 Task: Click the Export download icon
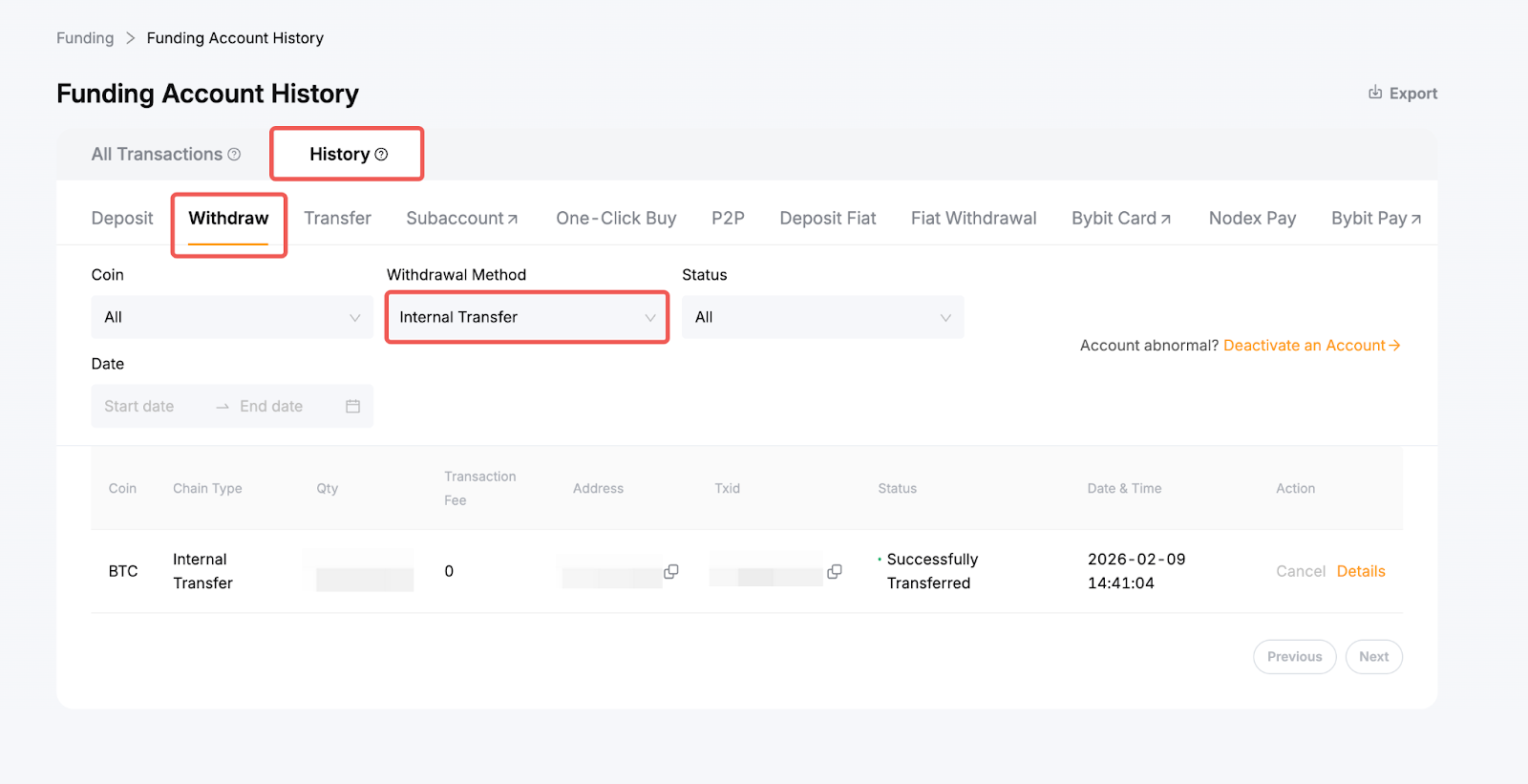[x=1374, y=93]
